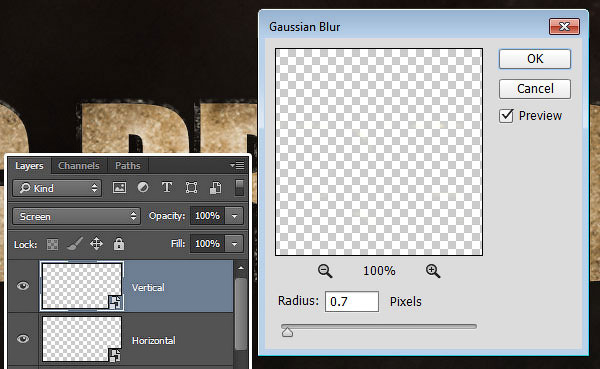Screen dimensions: 600x369
Task: Filter layers by pixel image icon
Action: pos(119,188)
